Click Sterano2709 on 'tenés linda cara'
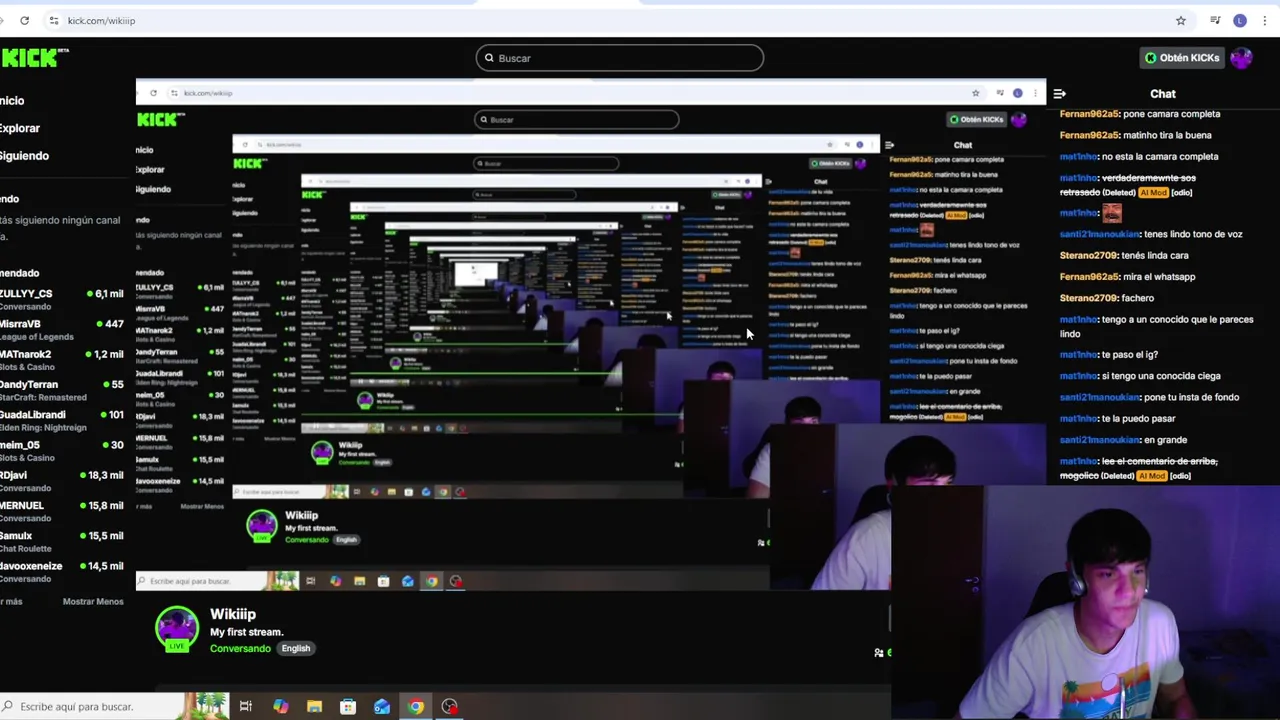Screen dimensions: 1280x720 [x=1088, y=256]
